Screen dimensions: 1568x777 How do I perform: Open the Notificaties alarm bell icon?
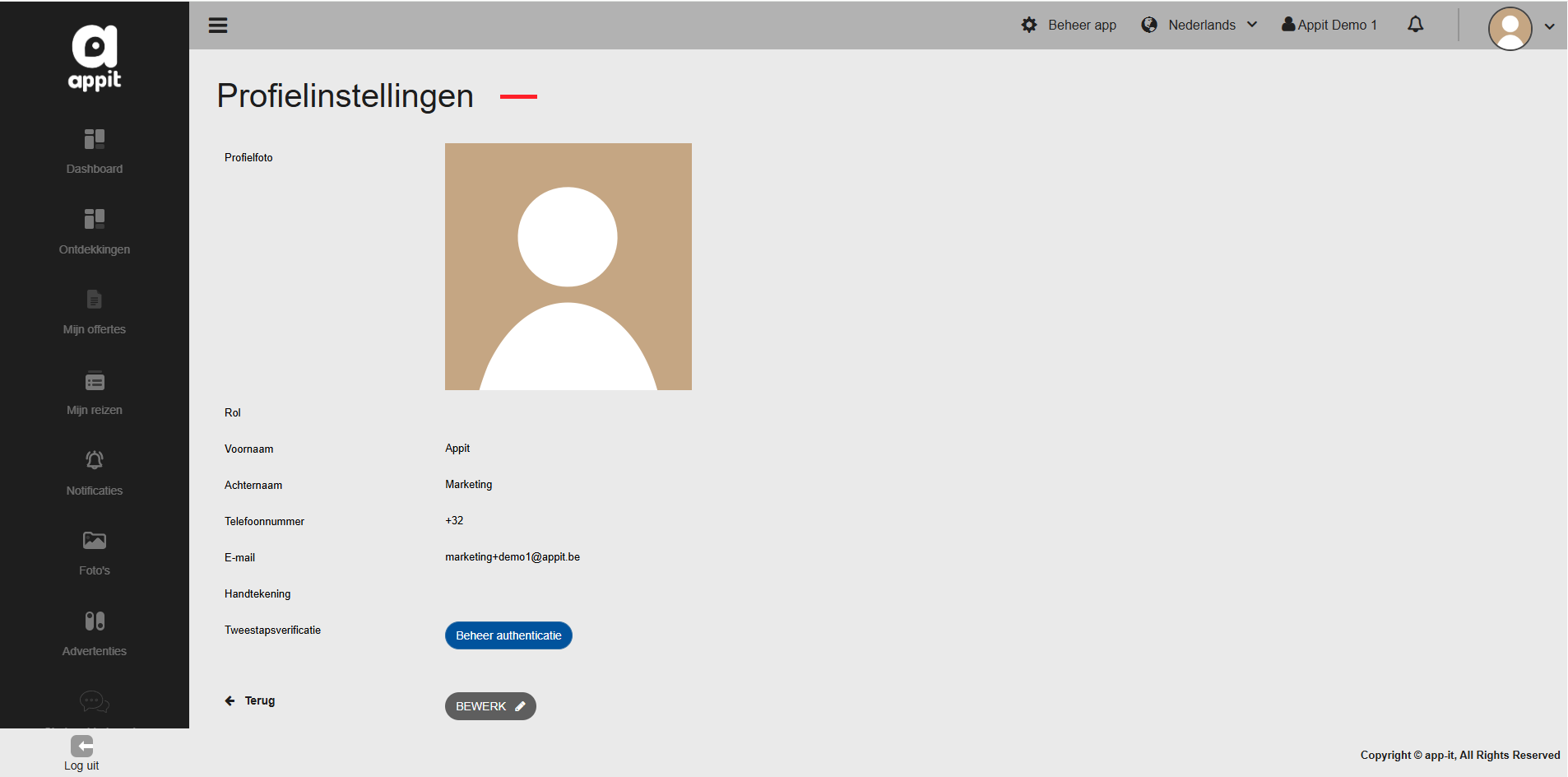click(x=95, y=460)
